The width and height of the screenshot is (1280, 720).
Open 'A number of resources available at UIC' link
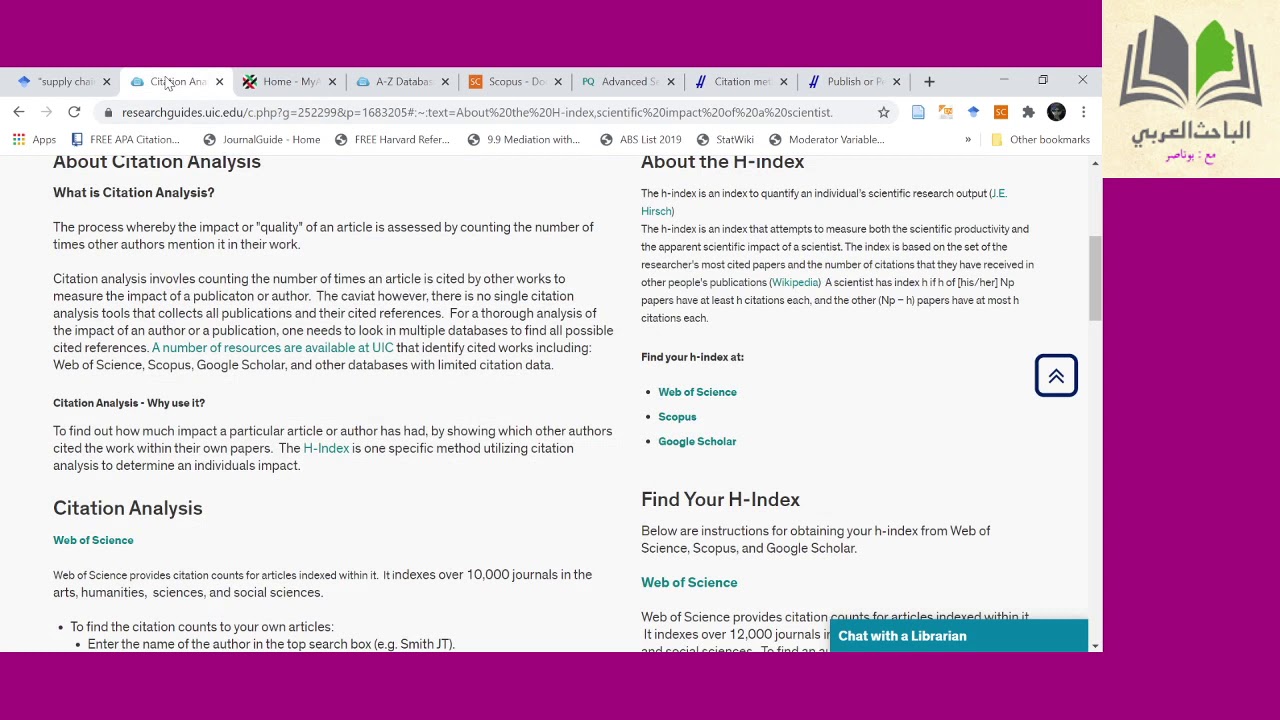tap(272, 348)
